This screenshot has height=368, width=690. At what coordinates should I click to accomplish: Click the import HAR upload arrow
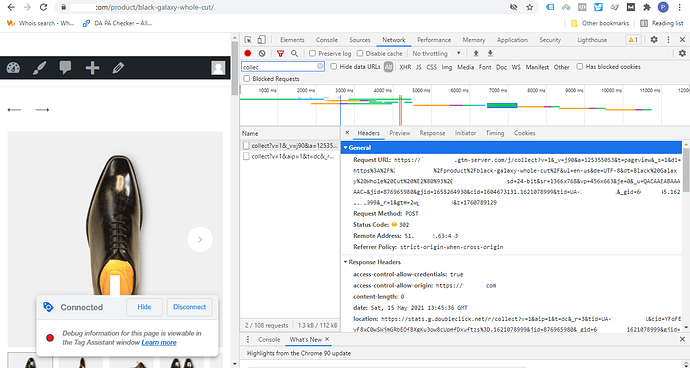point(476,53)
